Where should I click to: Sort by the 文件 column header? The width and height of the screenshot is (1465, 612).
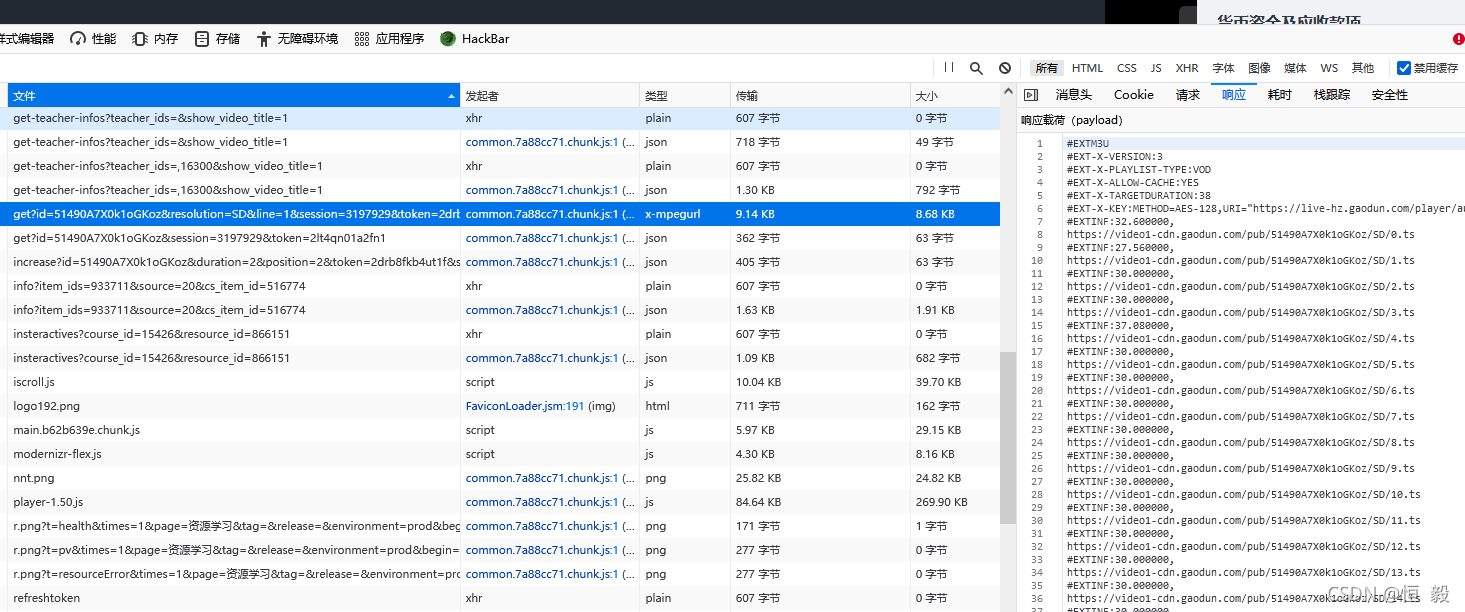[x=234, y=96]
